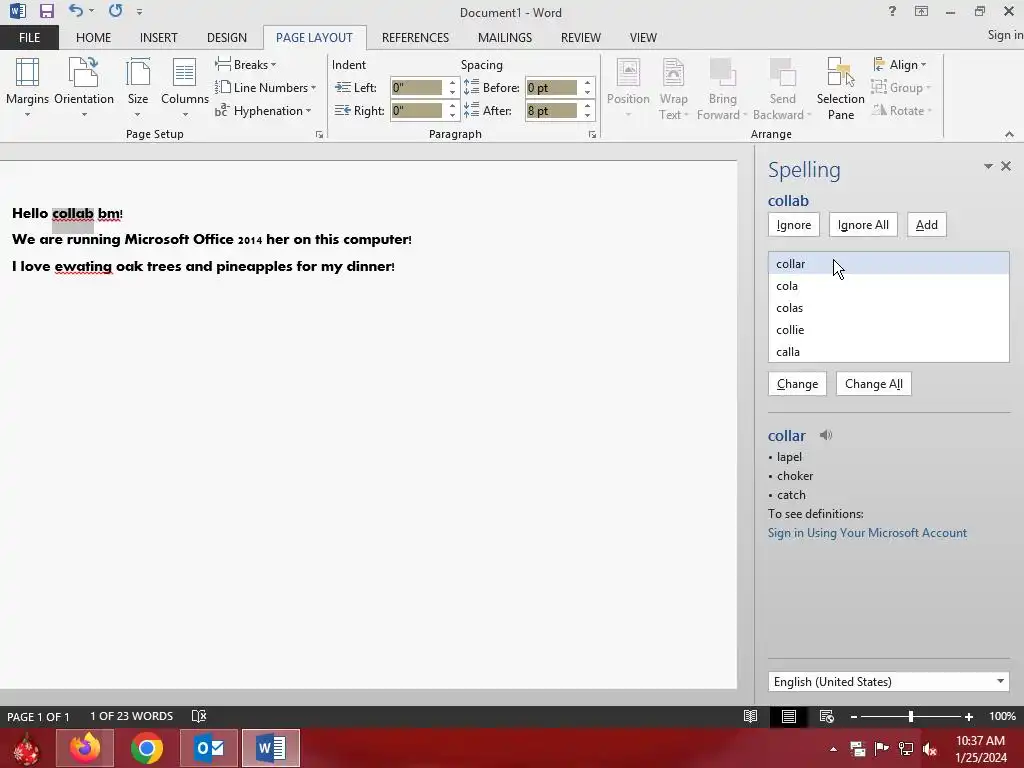Open the Columns menu
1024x768 pixels.
pyautogui.click(x=185, y=88)
